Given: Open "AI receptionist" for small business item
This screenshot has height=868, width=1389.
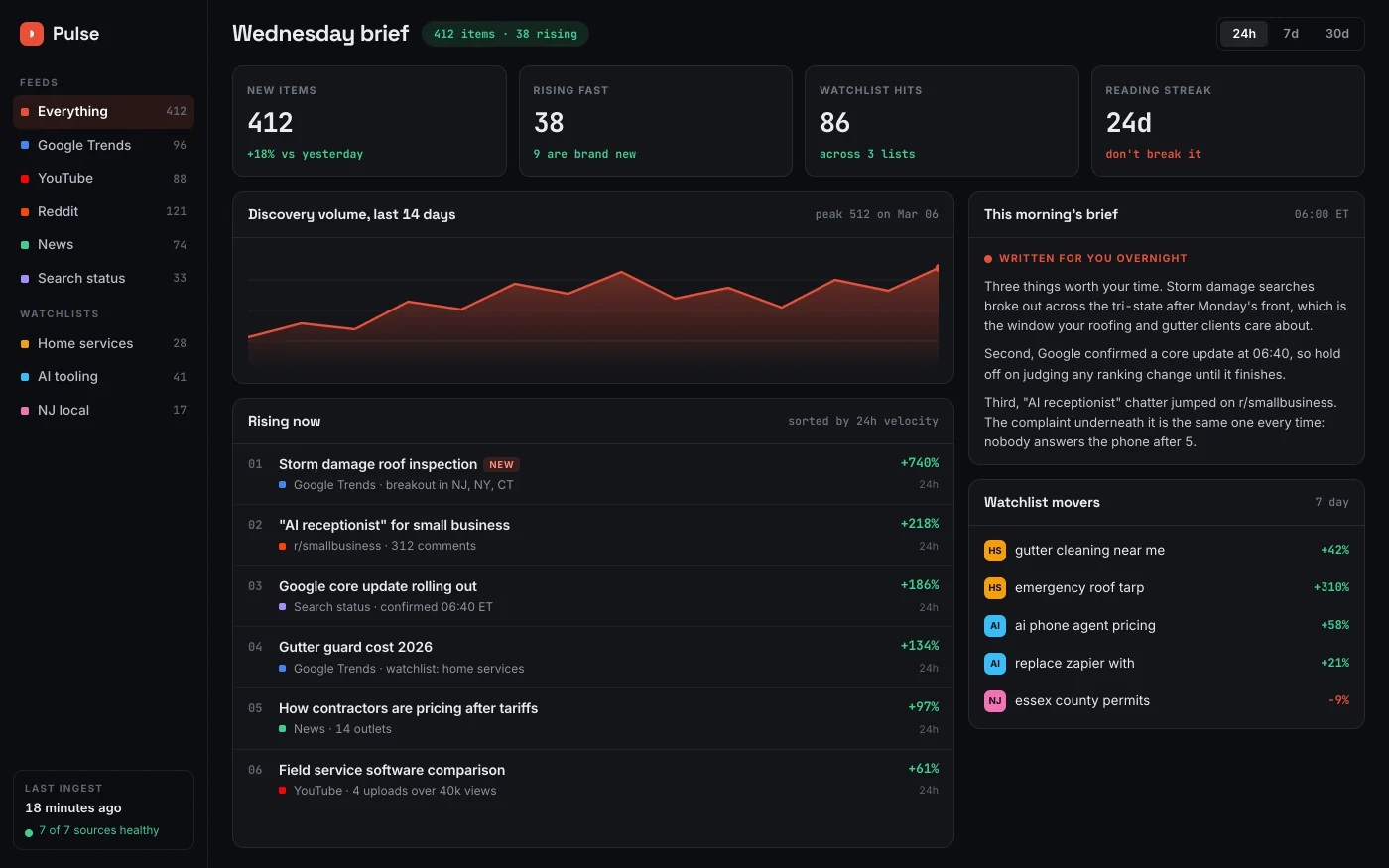Looking at the screenshot, I should click(x=593, y=536).
